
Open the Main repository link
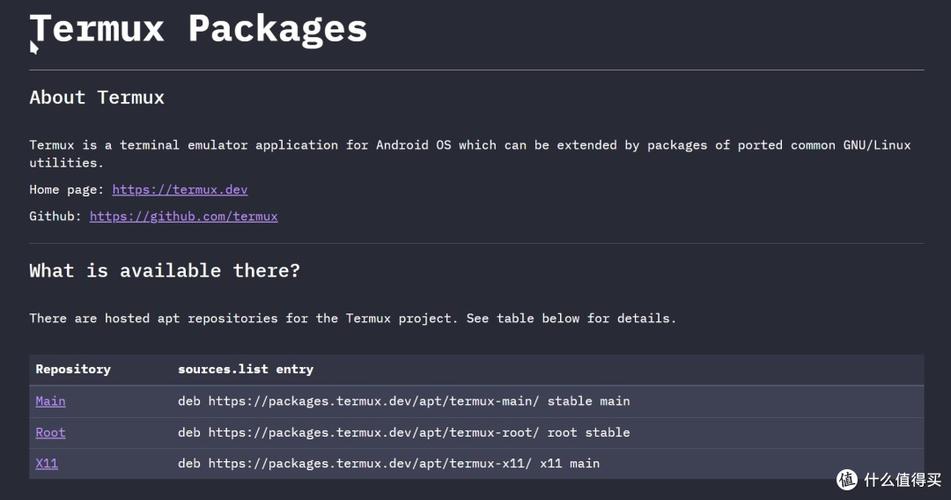(50, 401)
